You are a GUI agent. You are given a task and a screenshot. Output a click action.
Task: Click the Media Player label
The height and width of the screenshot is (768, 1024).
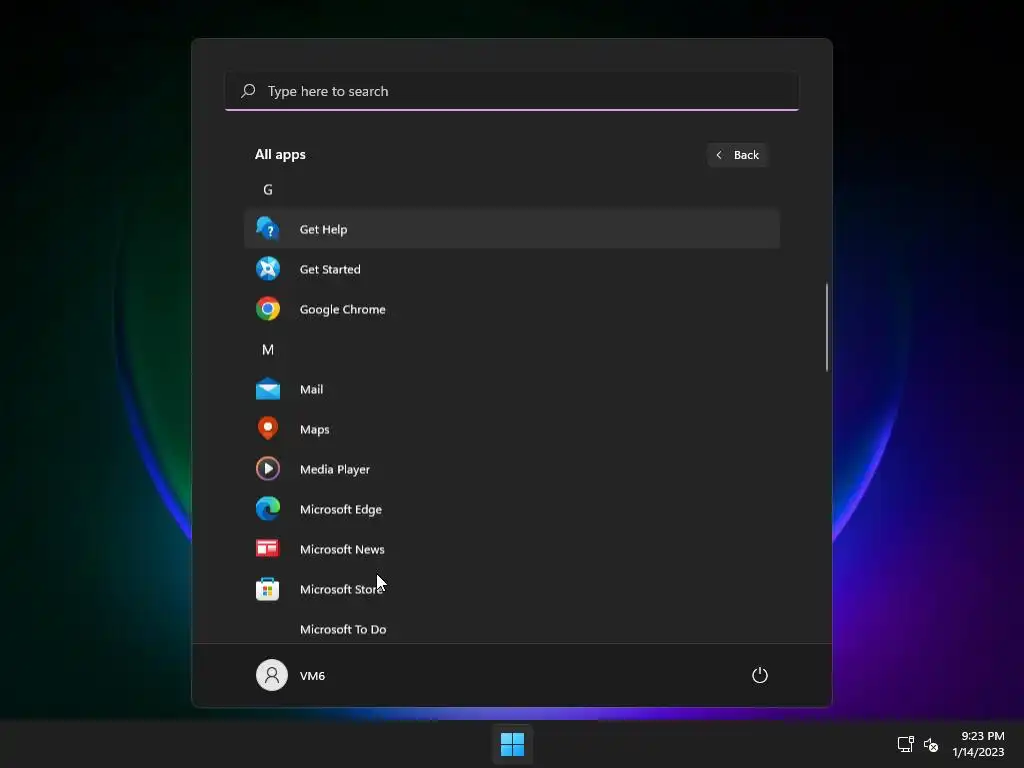tap(335, 470)
